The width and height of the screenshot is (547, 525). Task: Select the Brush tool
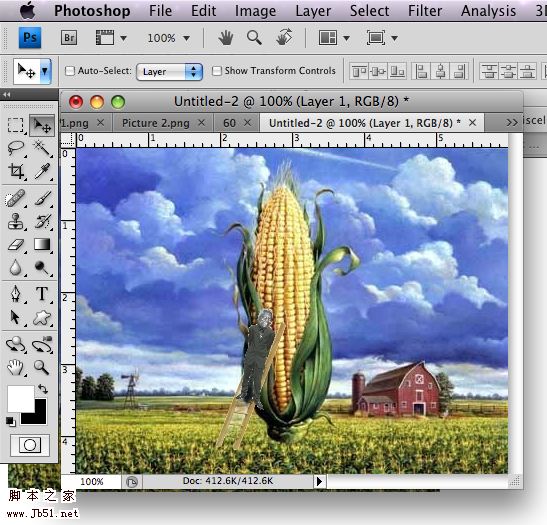[x=43, y=198]
